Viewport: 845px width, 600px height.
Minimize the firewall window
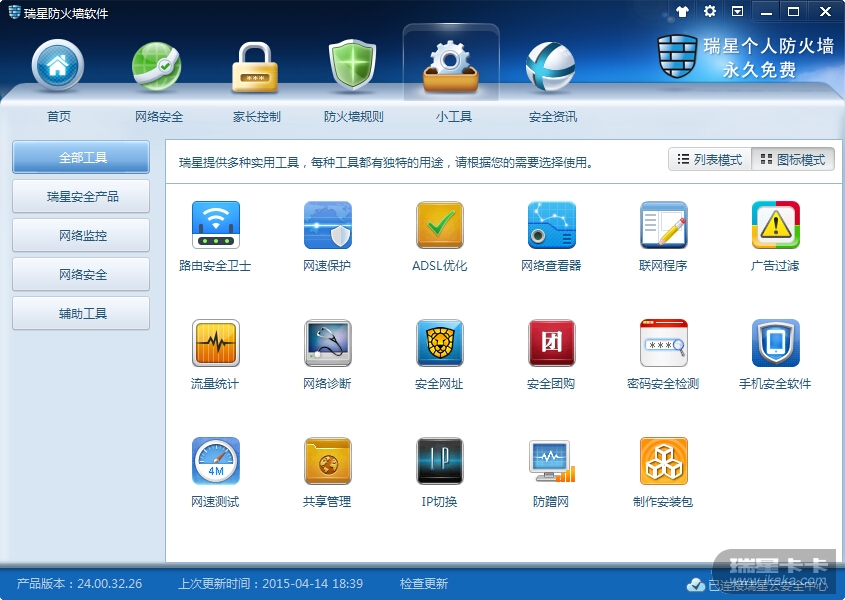(766, 12)
